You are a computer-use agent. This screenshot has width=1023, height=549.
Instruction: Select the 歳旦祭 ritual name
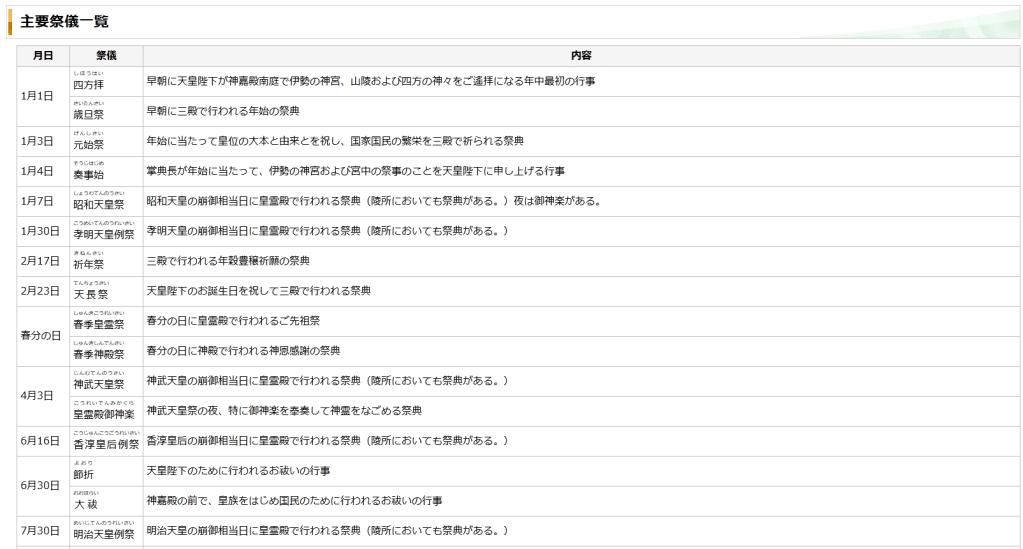pos(88,114)
